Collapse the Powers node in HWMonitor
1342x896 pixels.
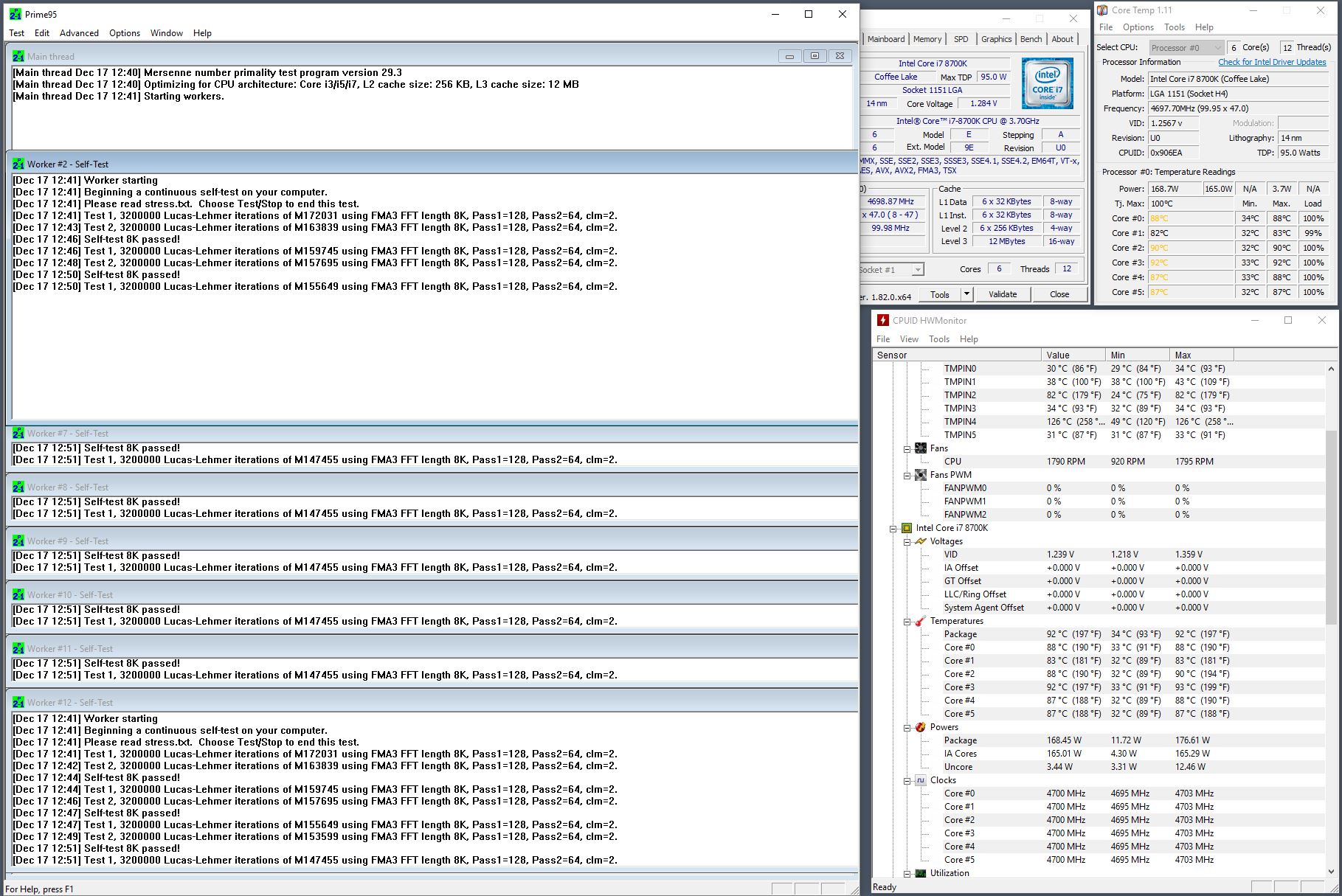pos(907,727)
